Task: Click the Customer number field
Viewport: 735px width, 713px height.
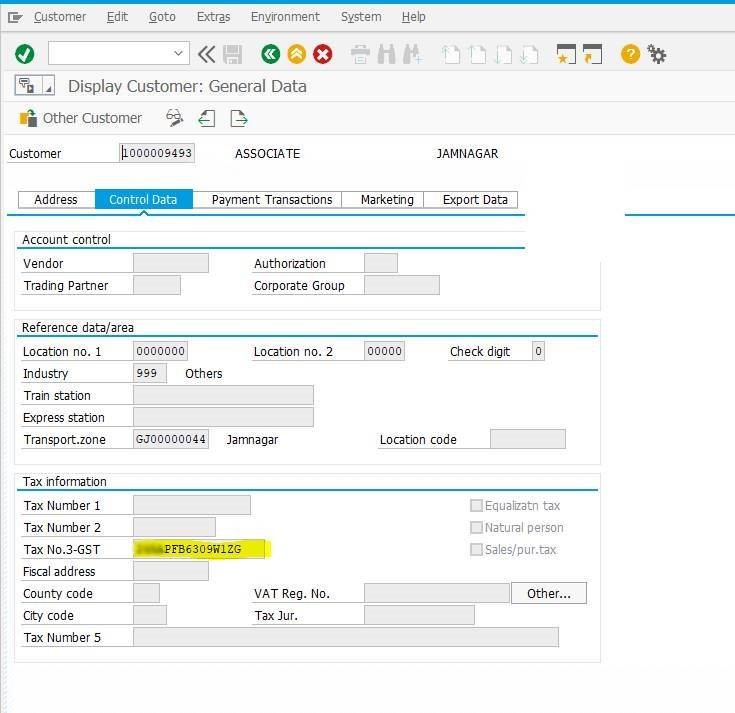Action: tap(157, 153)
